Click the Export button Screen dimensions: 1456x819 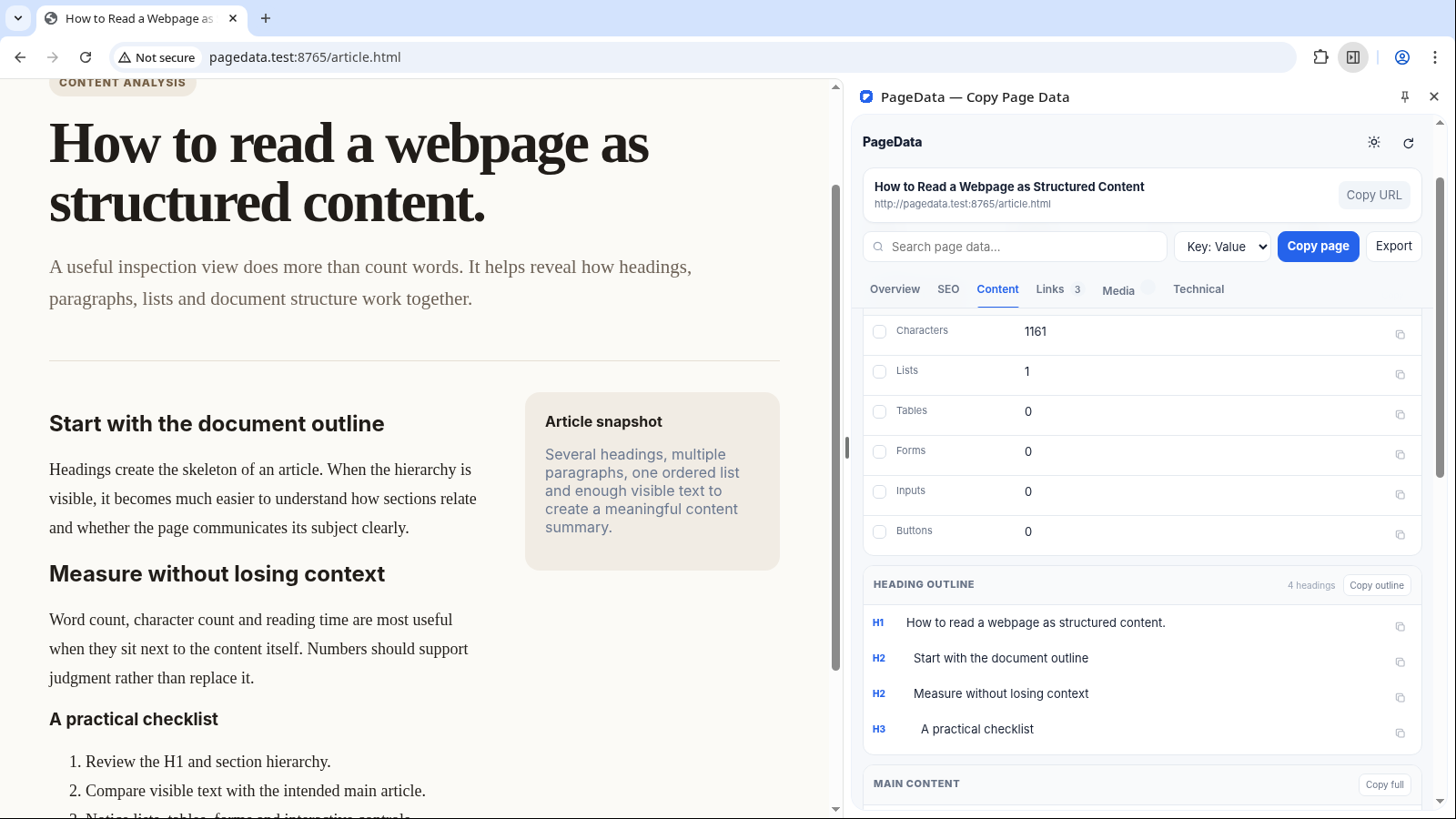coord(1393,247)
